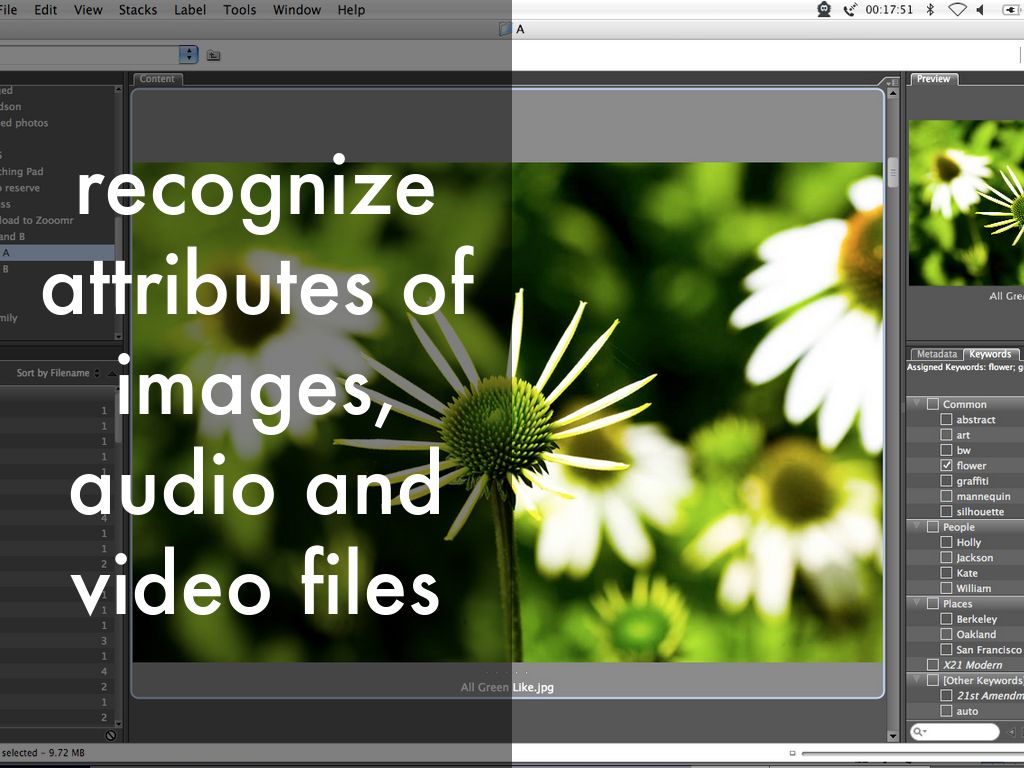Open the Stacks menu

coord(137,10)
